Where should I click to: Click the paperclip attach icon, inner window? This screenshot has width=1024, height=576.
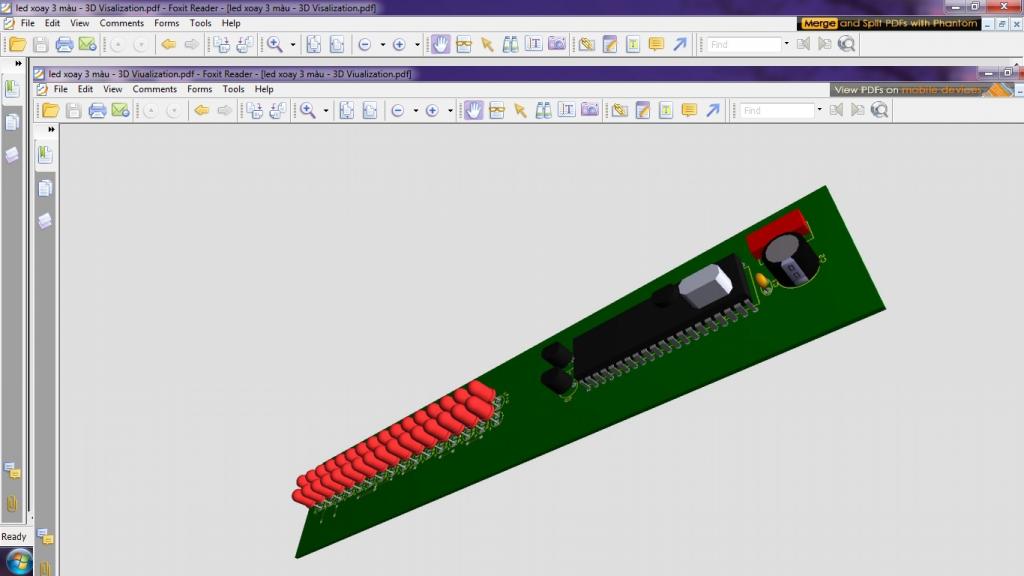point(620,110)
